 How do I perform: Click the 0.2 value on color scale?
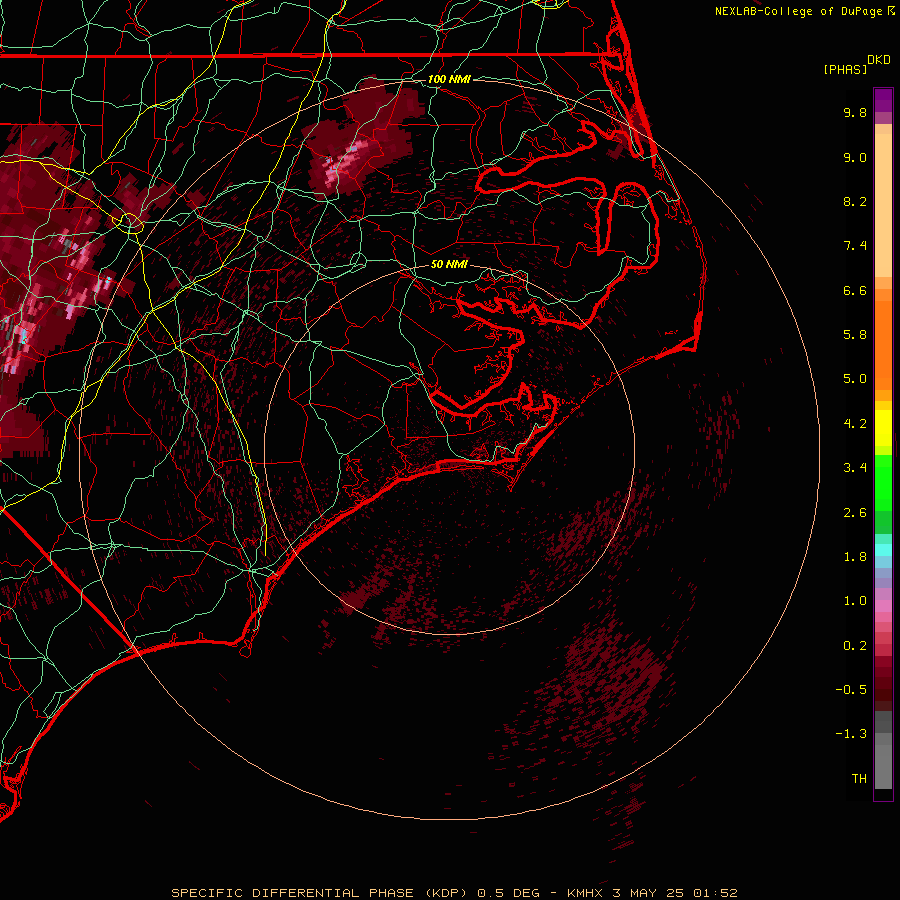pos(855,646)
